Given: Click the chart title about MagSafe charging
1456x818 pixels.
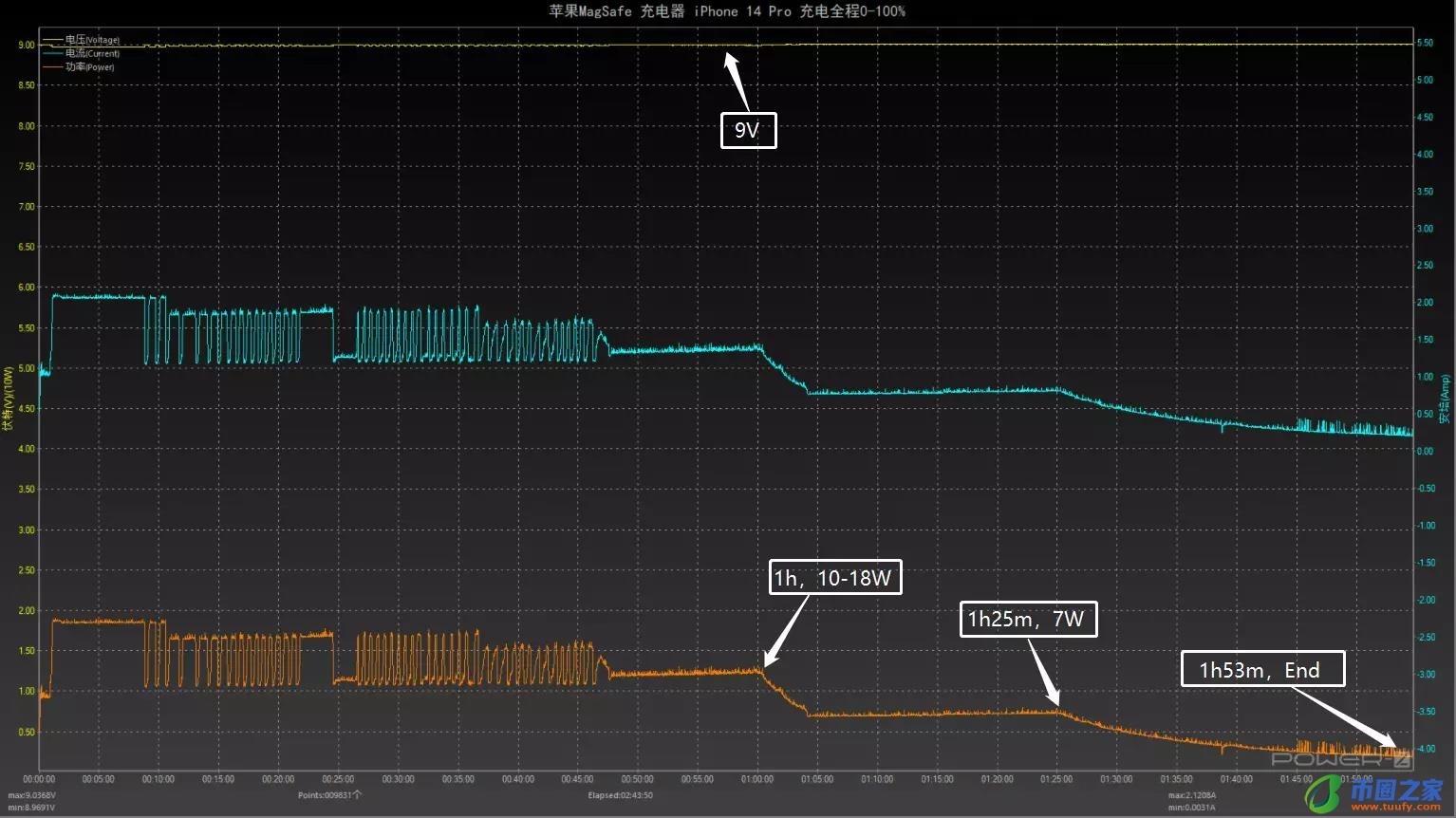Looking at the screenshot, I should (727, 11).
